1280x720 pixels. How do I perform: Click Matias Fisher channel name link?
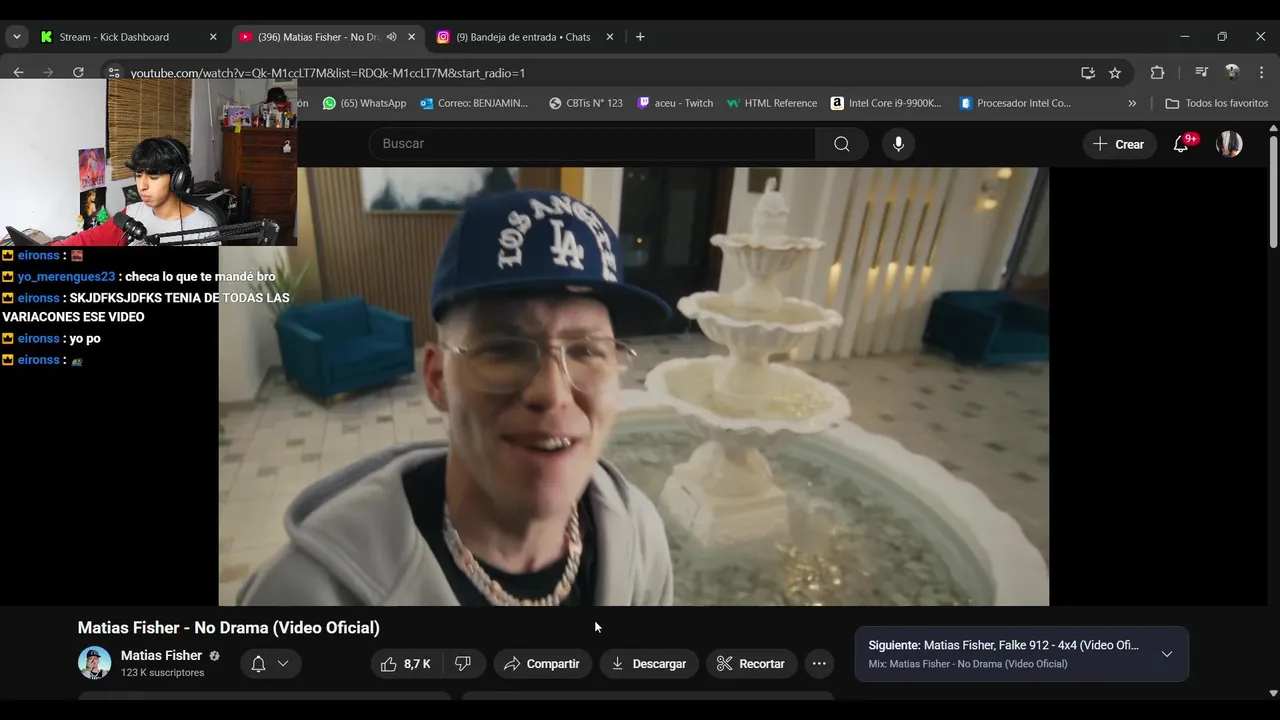point(161,656)
